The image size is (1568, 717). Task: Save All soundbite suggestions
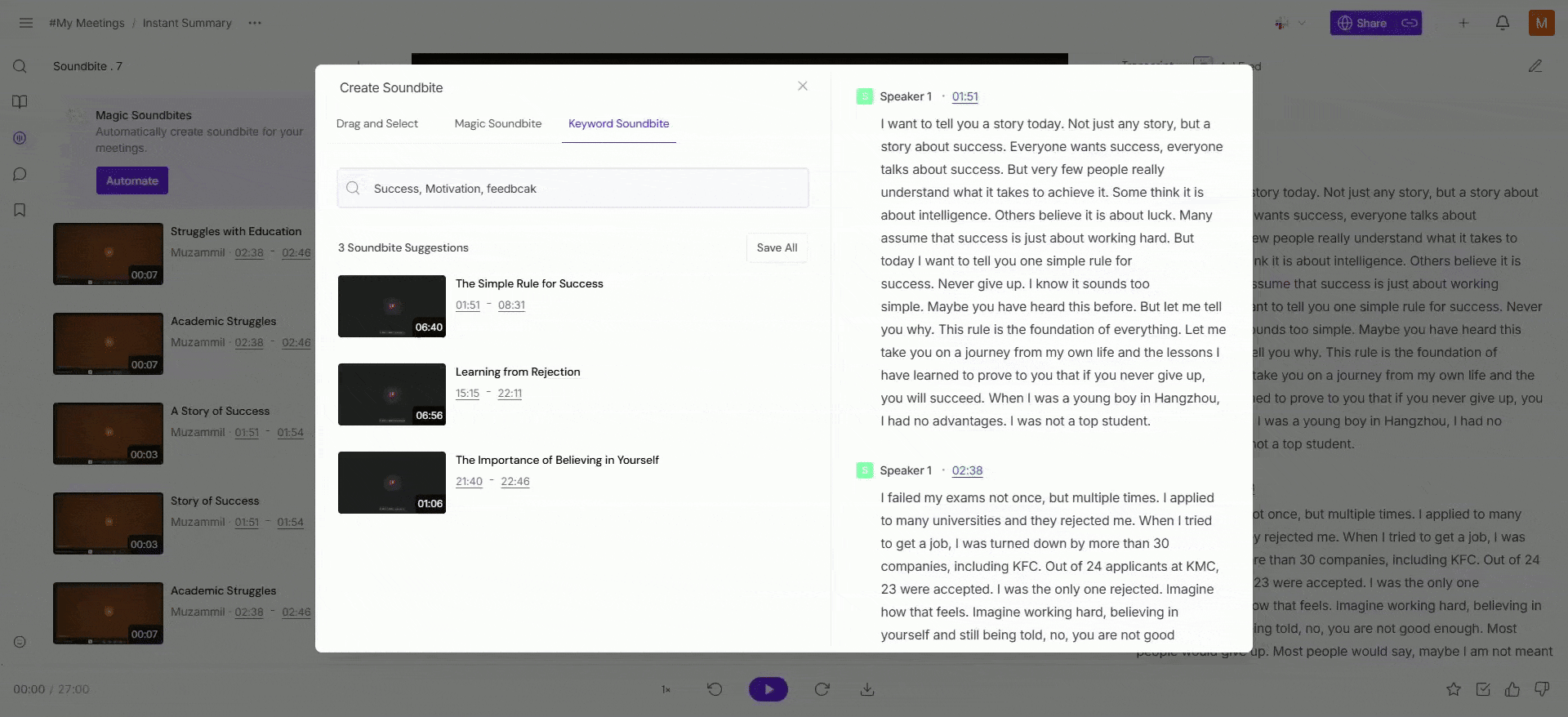click(x=777, y=247)
